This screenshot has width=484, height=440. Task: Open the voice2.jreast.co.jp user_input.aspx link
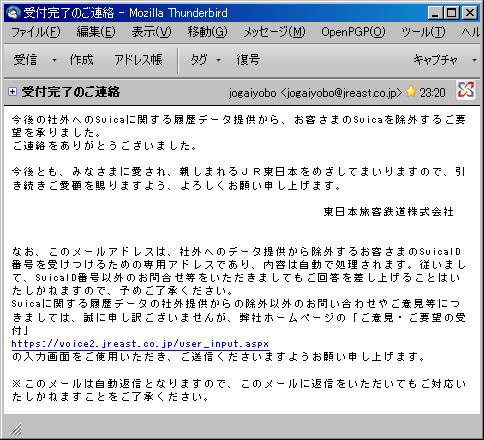(140, 344)
